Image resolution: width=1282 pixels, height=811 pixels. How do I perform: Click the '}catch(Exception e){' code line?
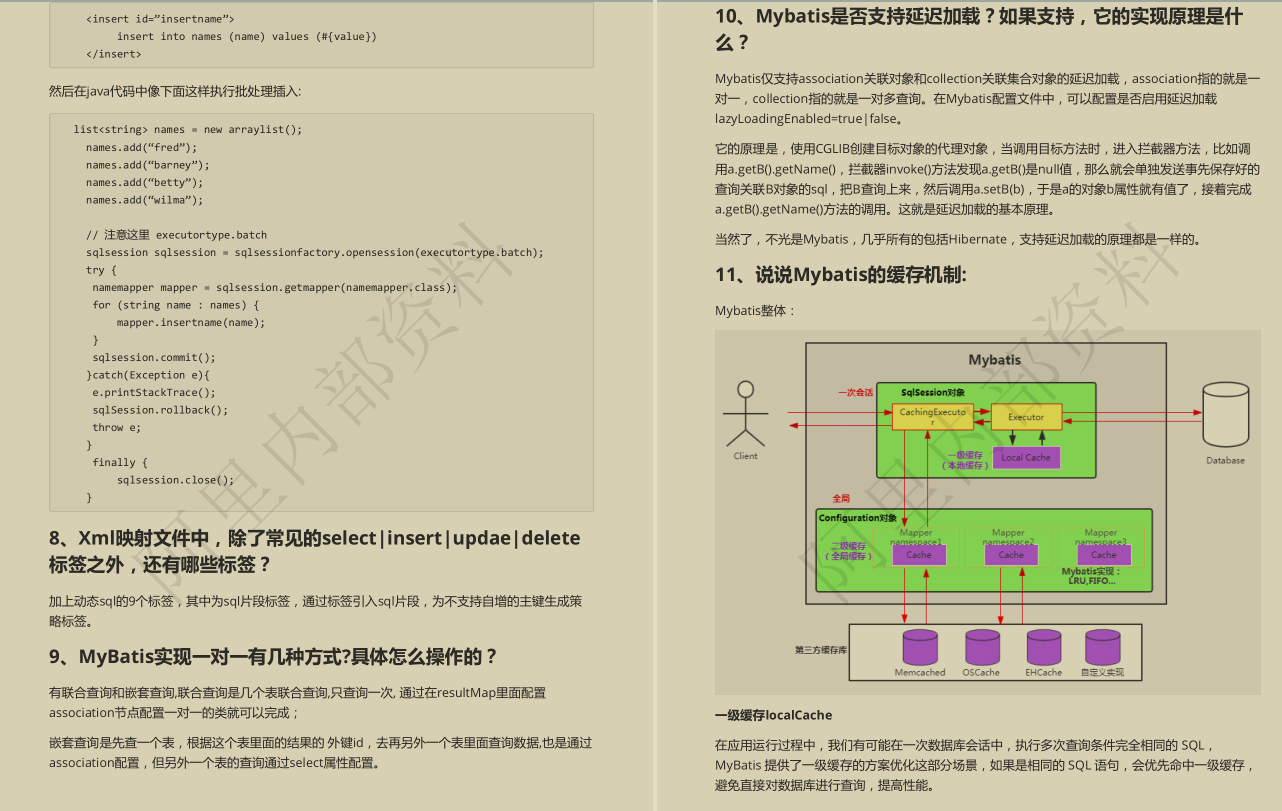148,375
